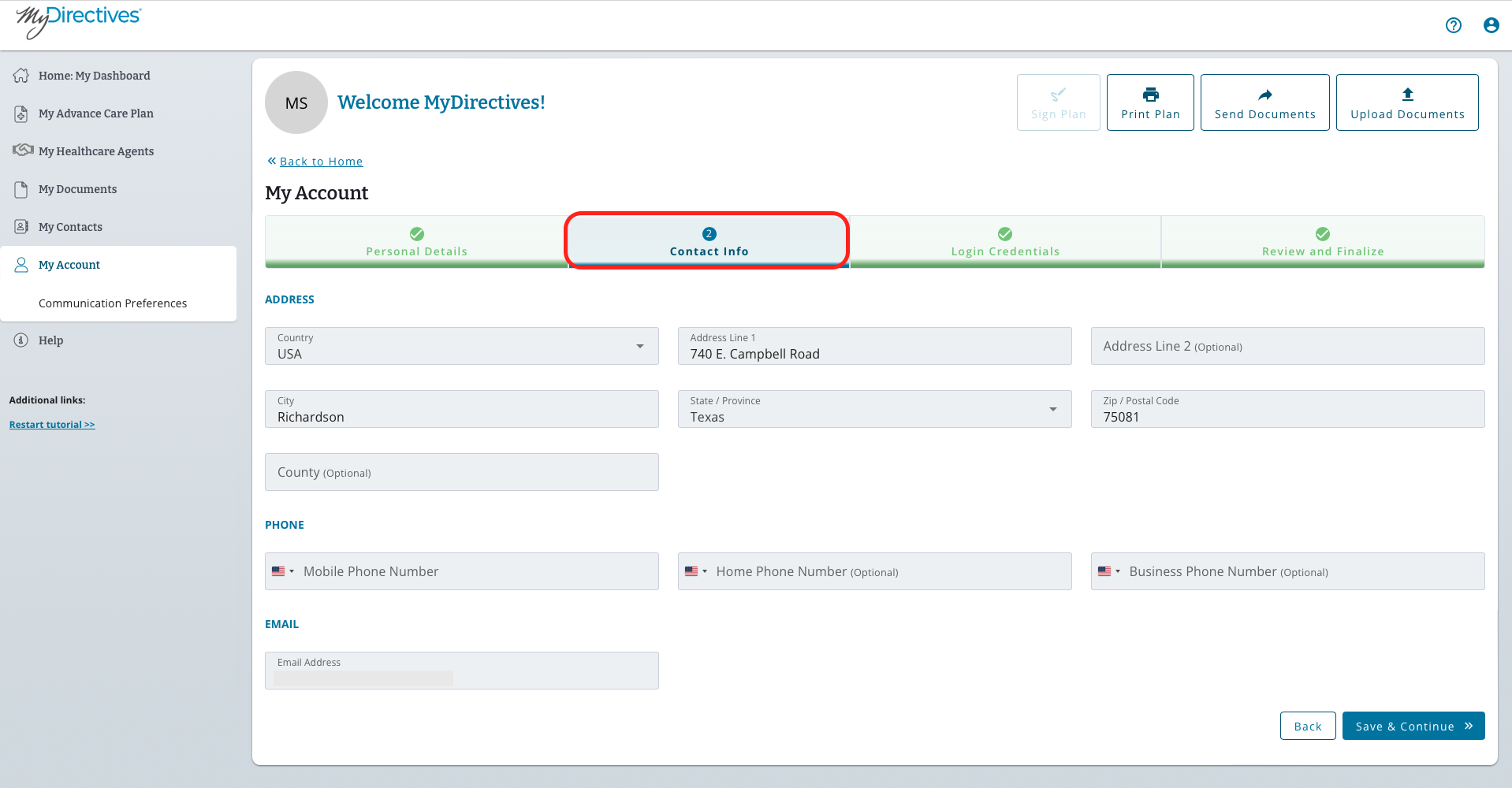
Task: Switch to the Personal Details step tab
Action: (417, 242)
